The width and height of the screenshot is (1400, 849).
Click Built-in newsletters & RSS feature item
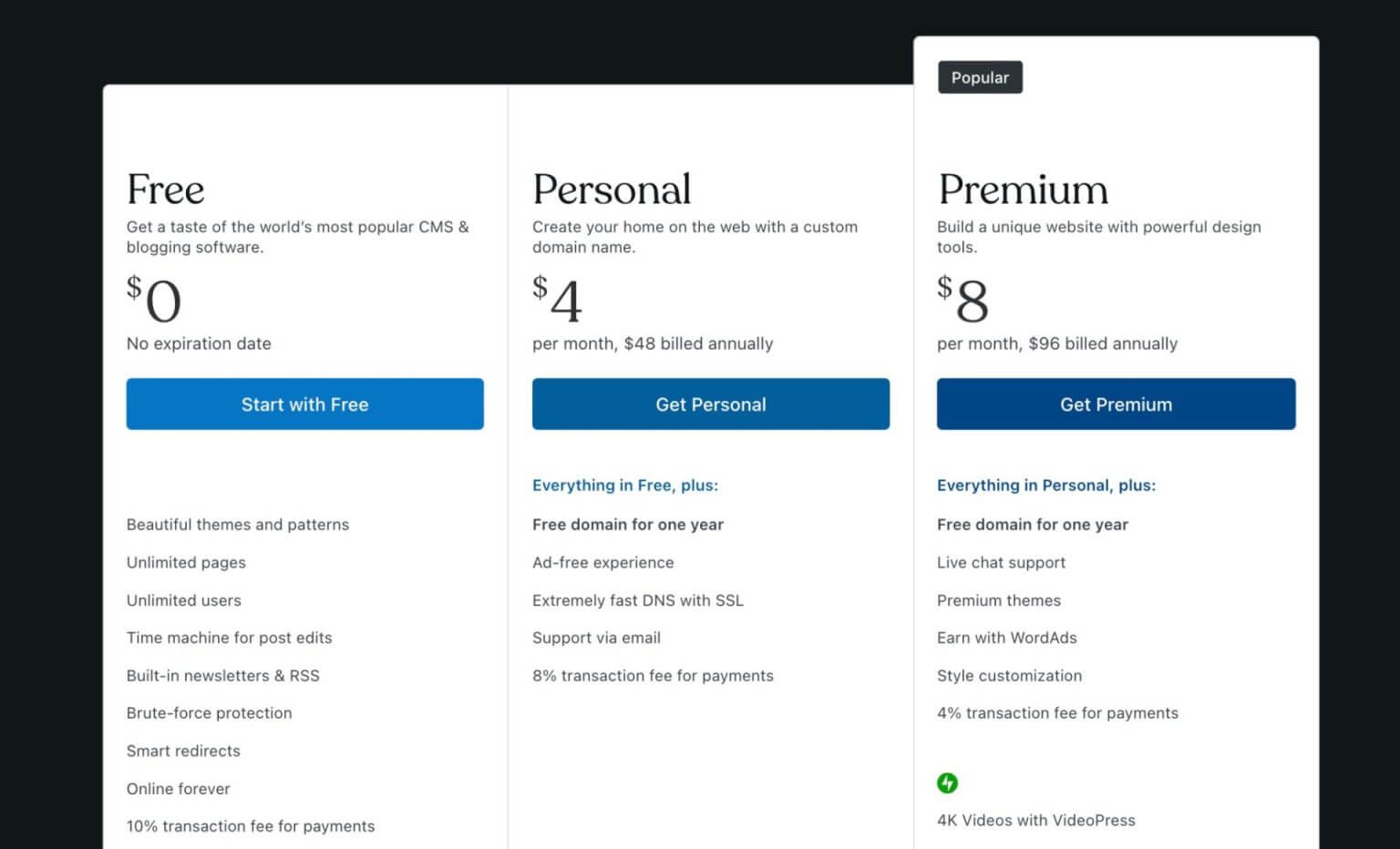tap(223, 675)
